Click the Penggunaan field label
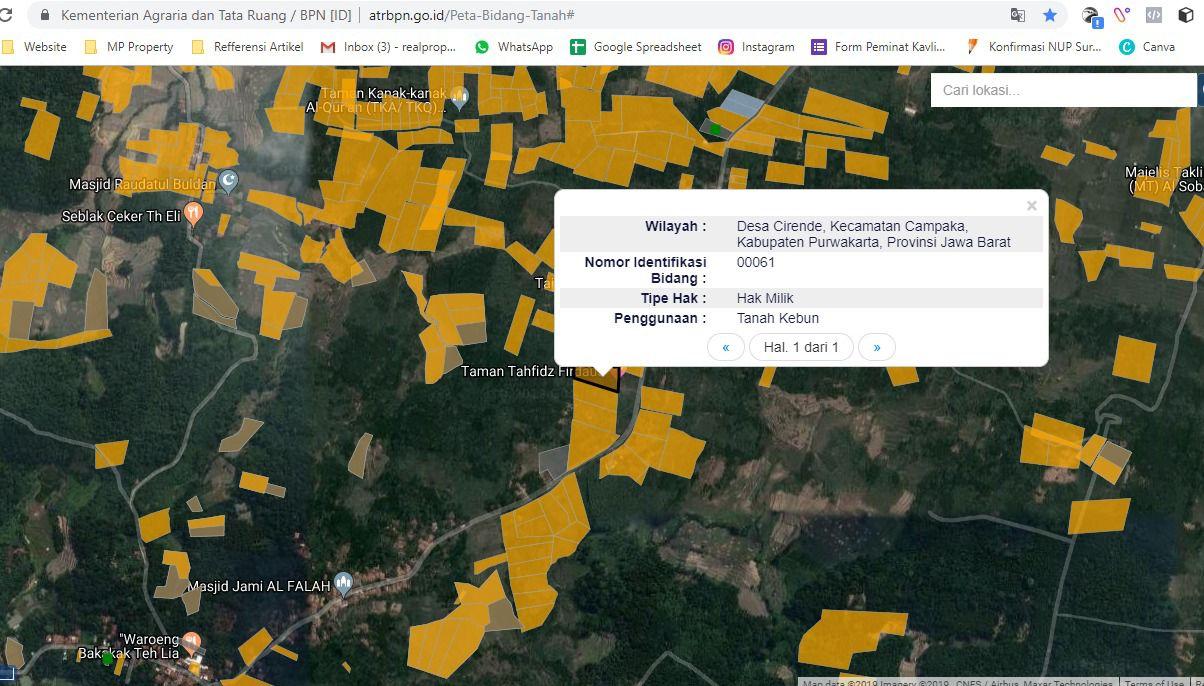 [x=660, y=318]
